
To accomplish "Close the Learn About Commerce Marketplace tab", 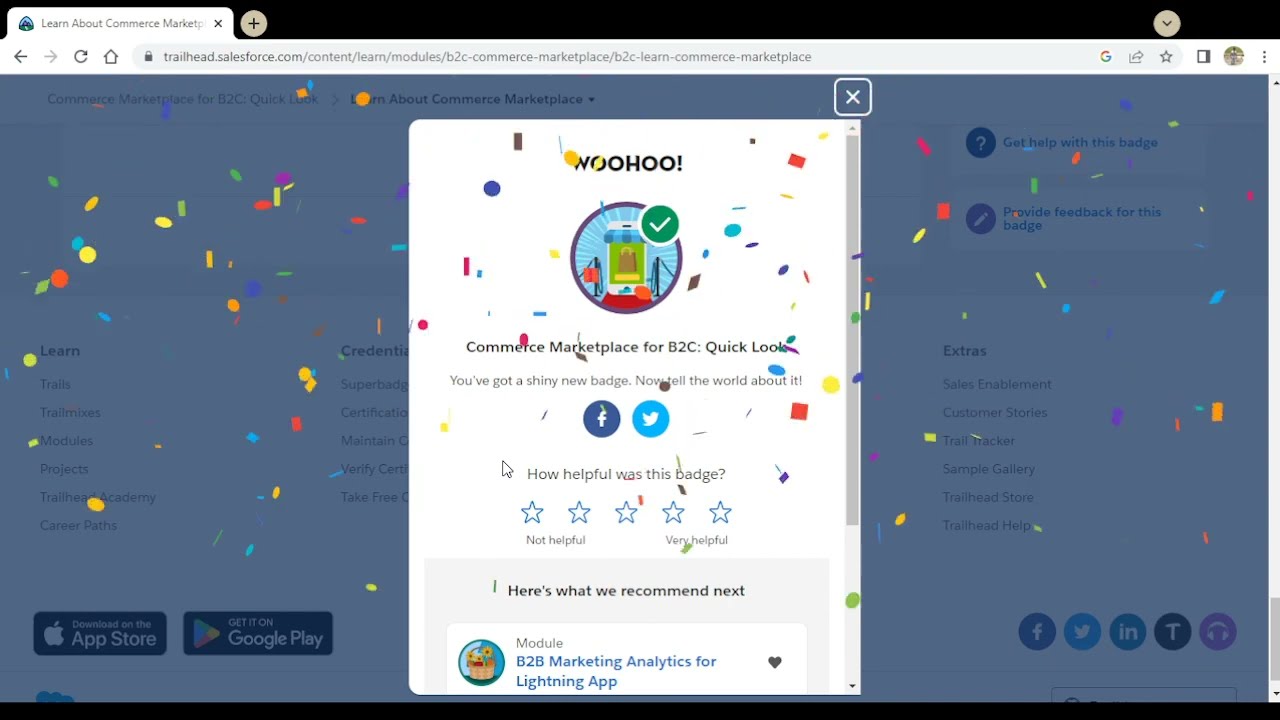I will tap(218, 23).
